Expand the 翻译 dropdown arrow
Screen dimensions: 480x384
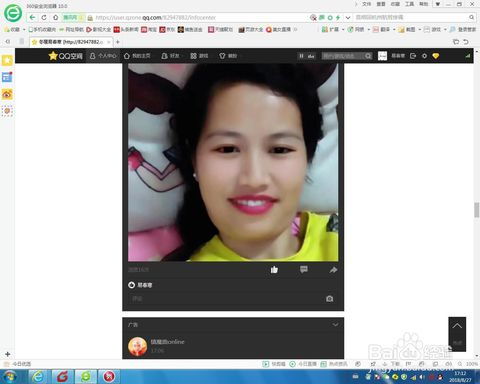click(394, 30)
